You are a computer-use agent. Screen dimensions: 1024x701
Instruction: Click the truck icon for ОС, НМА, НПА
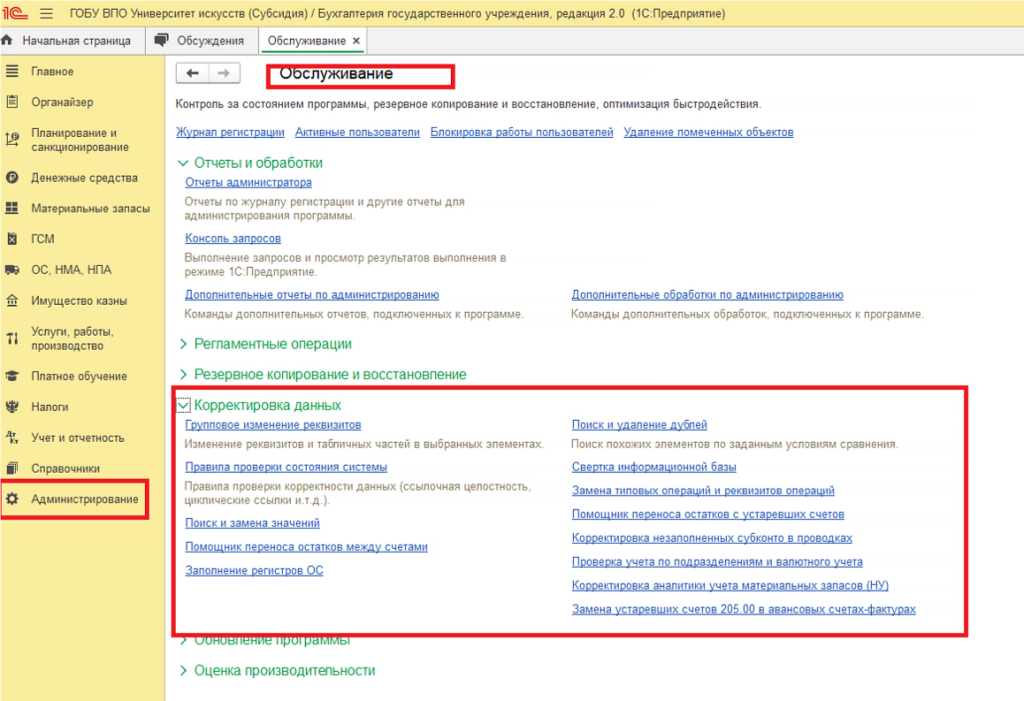(12, 270)
